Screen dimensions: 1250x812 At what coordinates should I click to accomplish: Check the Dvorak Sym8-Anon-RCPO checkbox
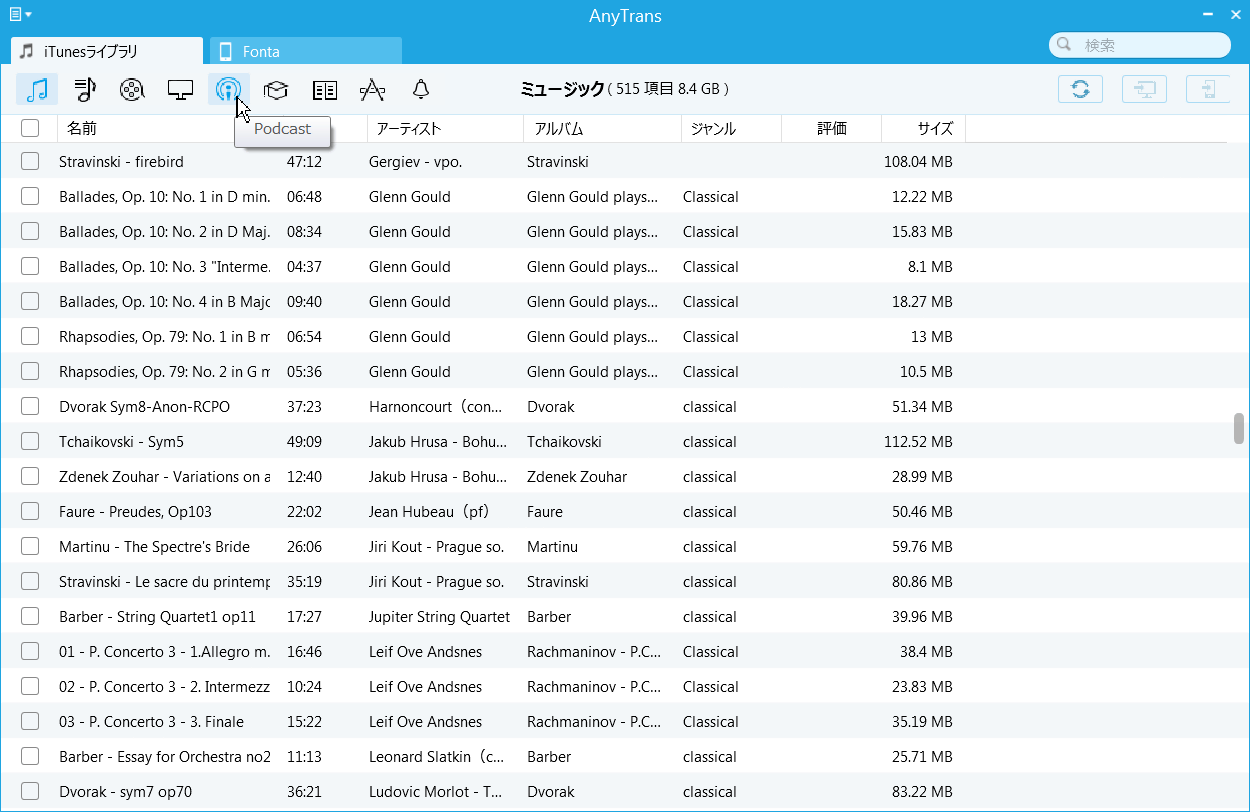coord(30,406)
